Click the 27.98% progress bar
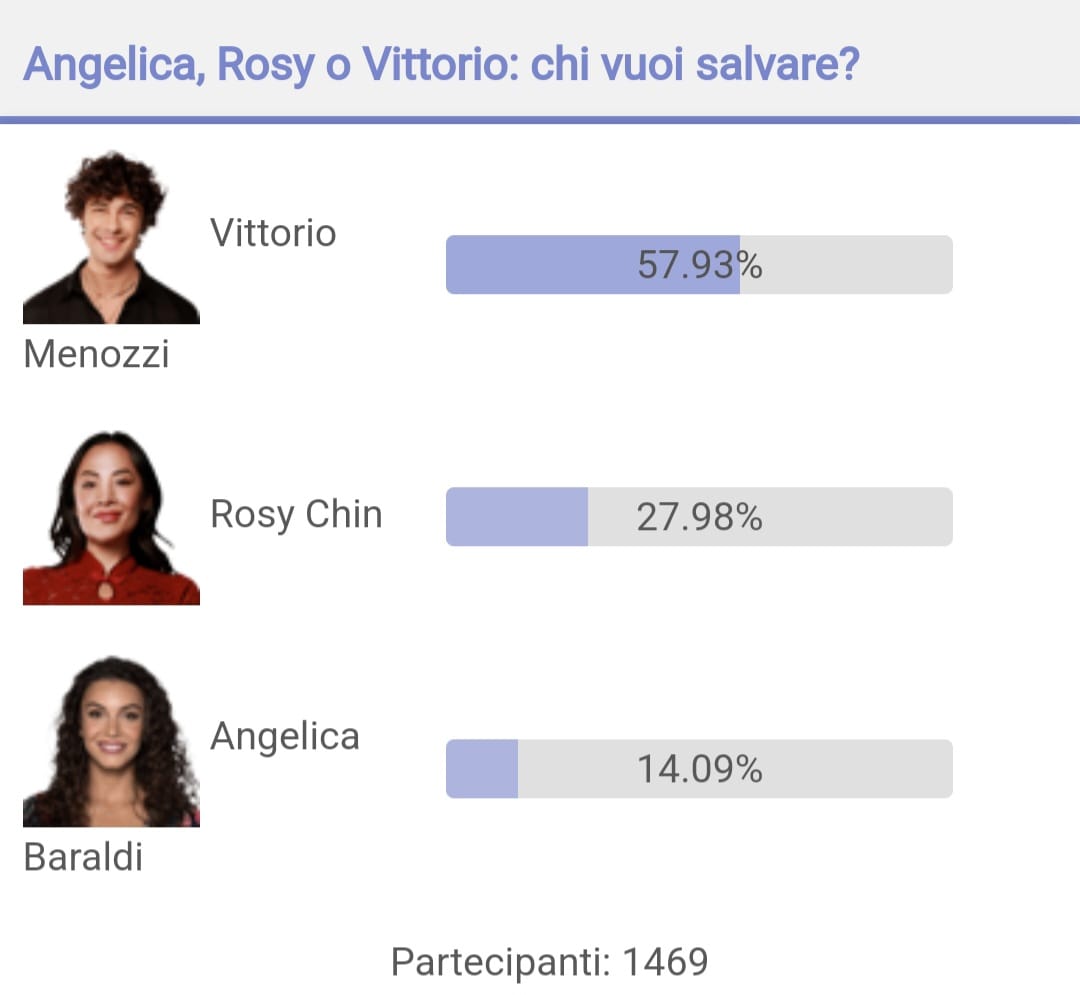This screenshot has height=995, width=1080. (x=699, y=517)
